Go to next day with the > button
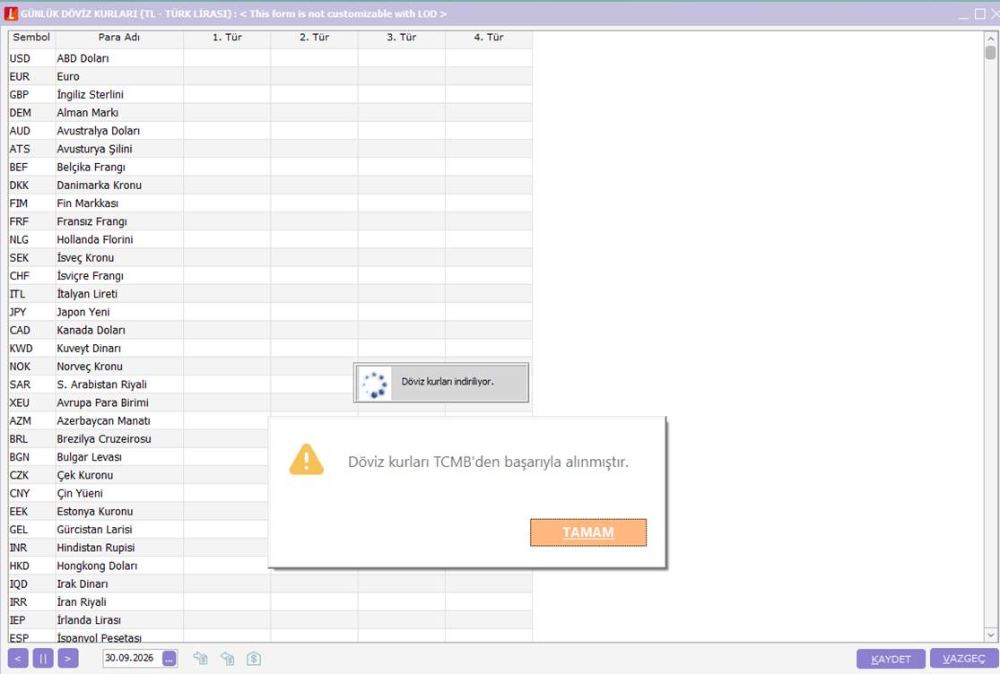1000x674 pixels. tap(68, 659)
